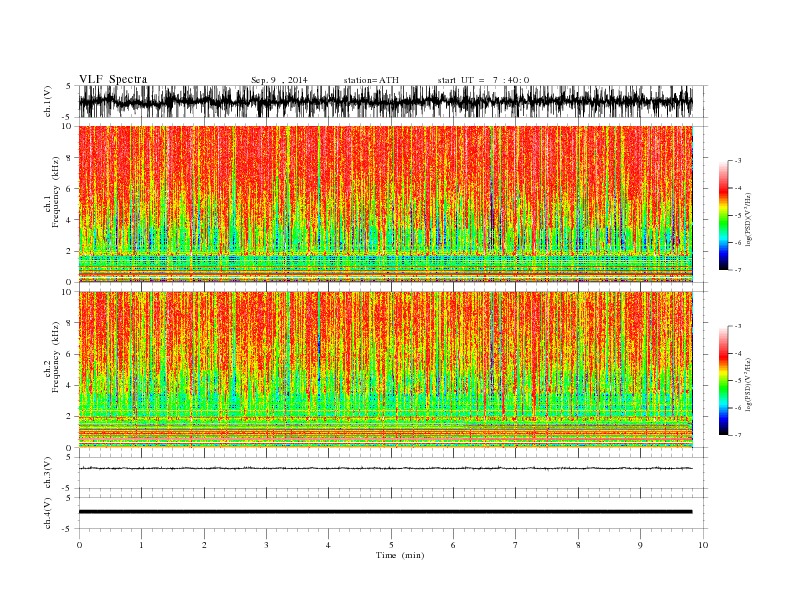
Task: Click the "ch.4(V)" axis label
Action: point(48,515)
